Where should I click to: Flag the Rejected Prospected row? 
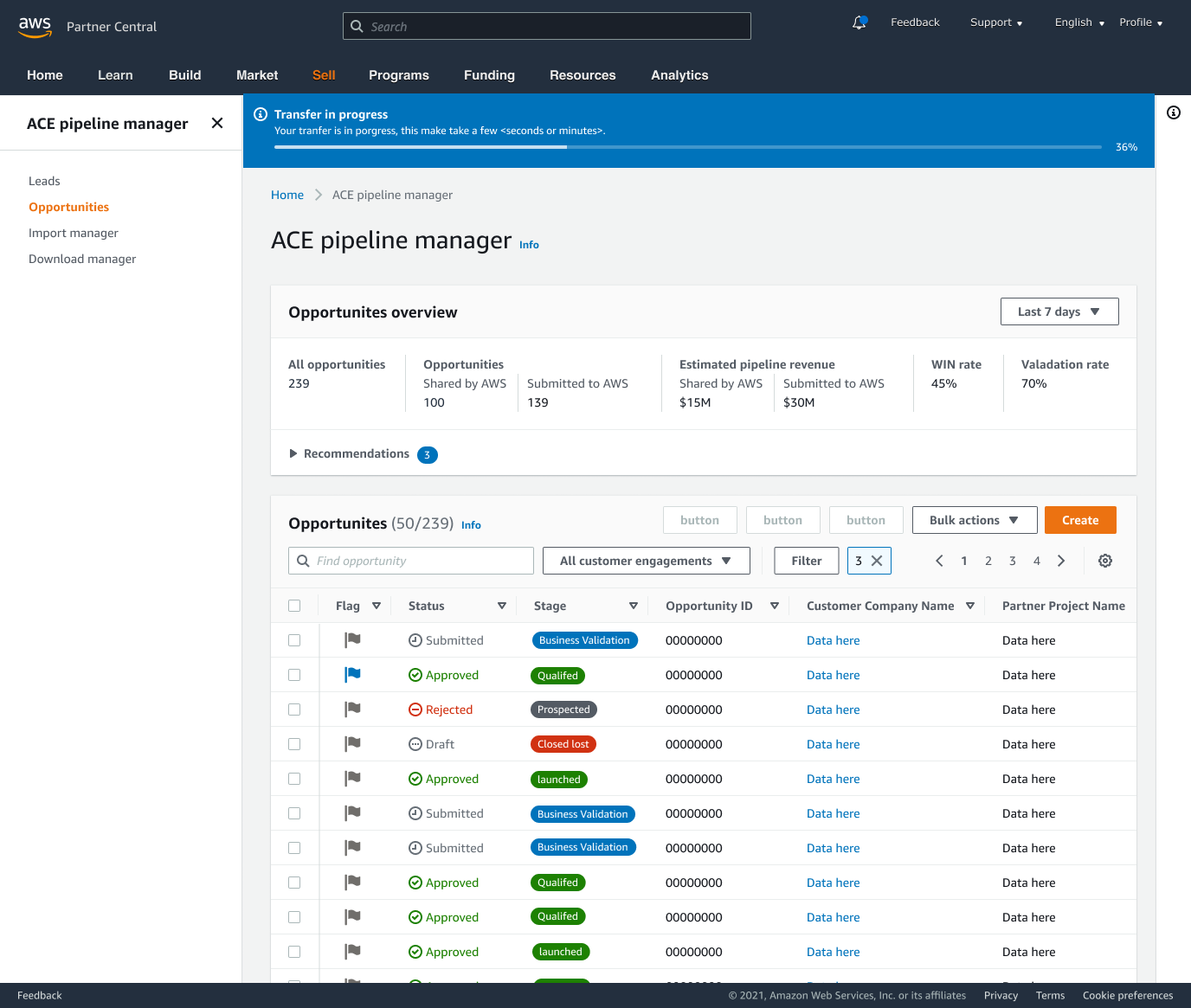pyautogui.click(x=352, y=709)
